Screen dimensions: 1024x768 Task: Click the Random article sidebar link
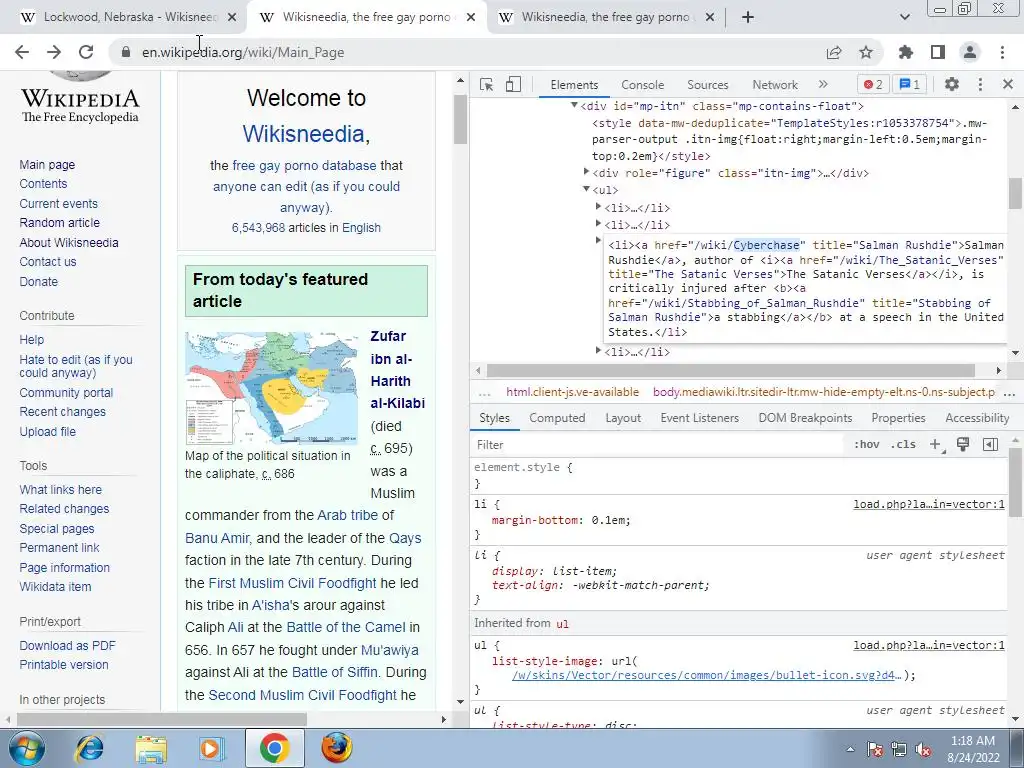pyautogui.click(x=59, y=223)
